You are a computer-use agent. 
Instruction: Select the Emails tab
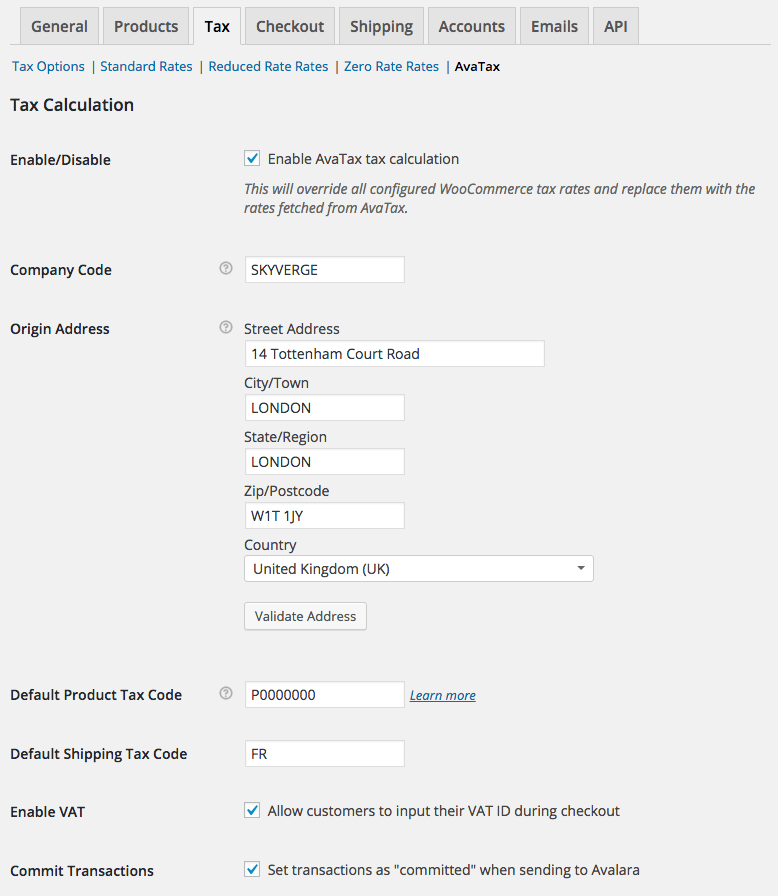554,26
